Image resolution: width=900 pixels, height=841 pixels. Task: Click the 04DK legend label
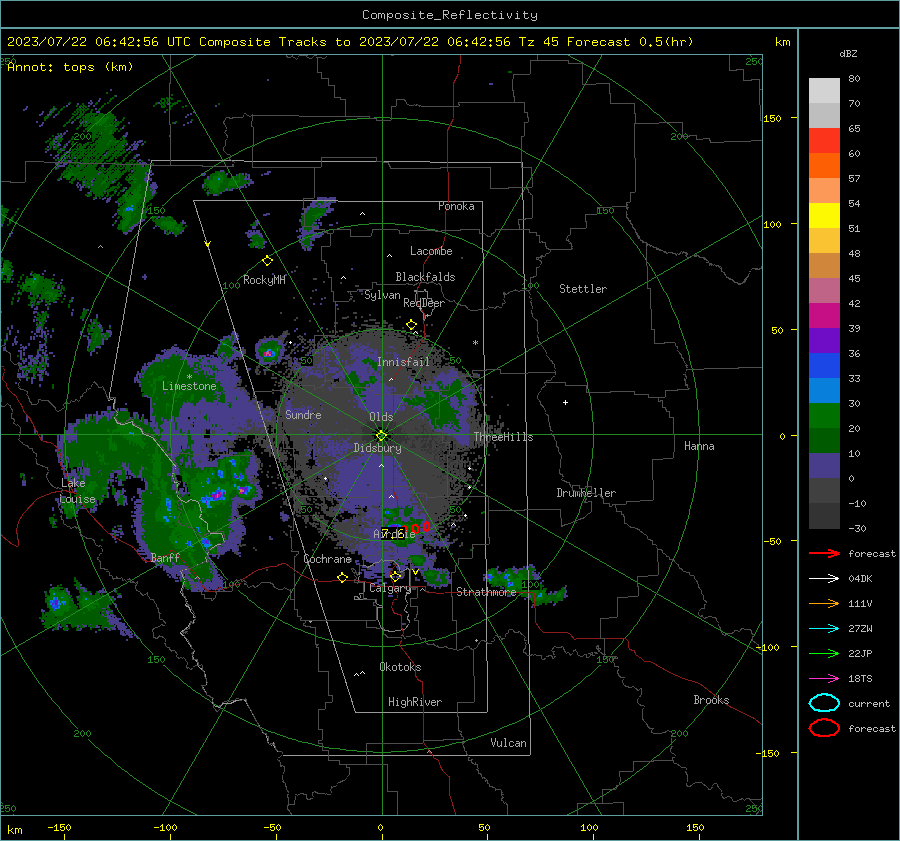(x=860, y=579)
